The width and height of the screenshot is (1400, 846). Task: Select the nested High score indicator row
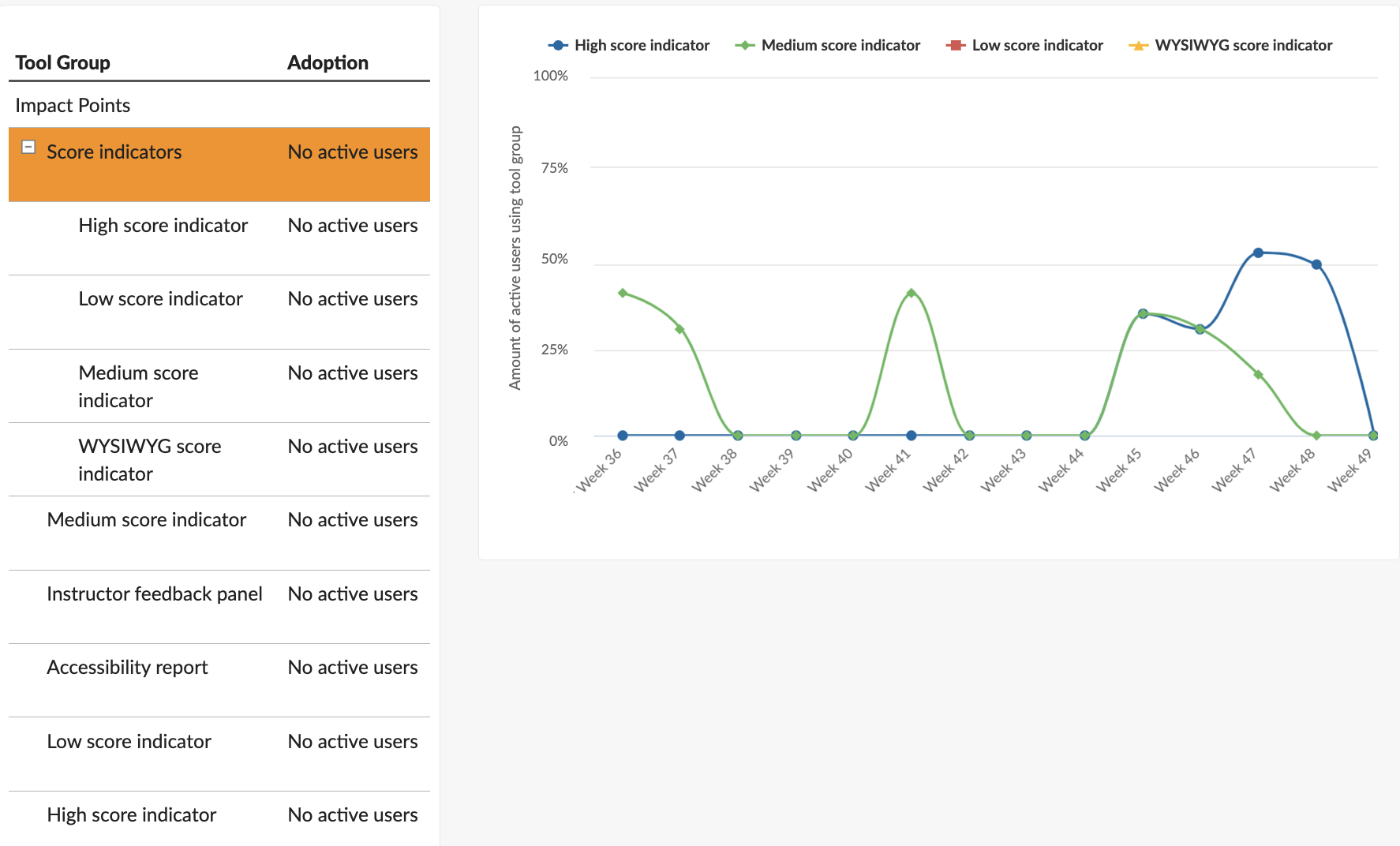pos(219,238)
